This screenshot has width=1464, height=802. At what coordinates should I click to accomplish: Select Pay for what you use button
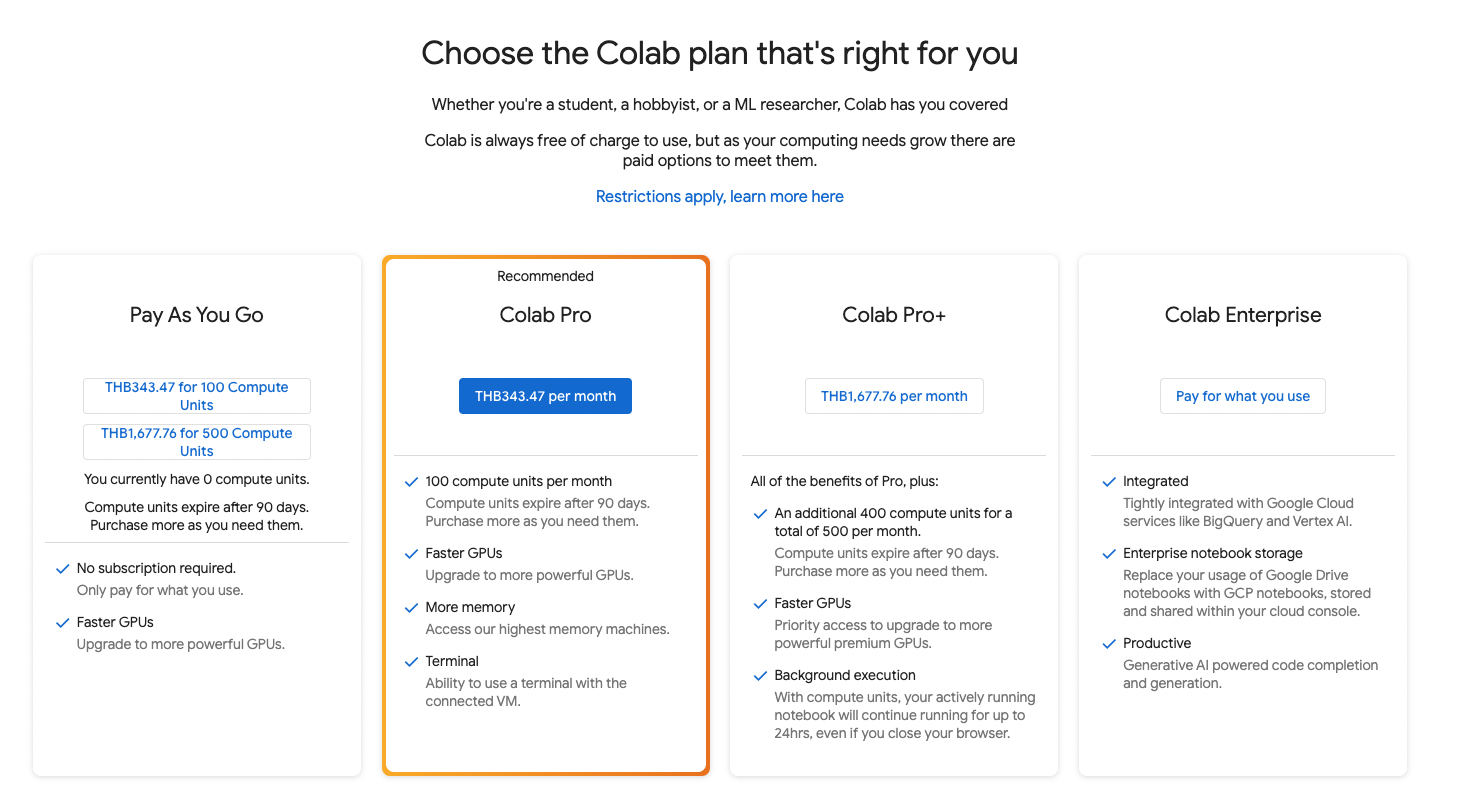click(1243, 396)
